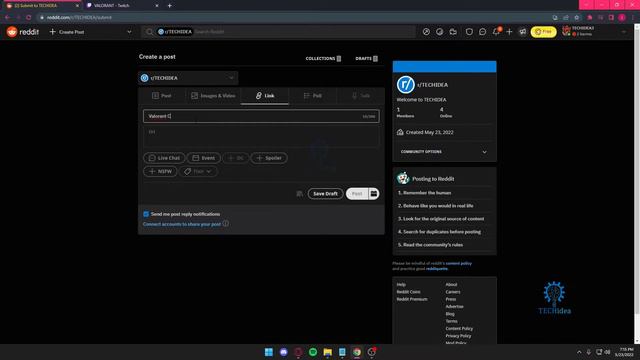This screenshot has height=360, width=640.
Task: Open the r/TECHIDEA community chooser dropdown
Action: tap(188, 78)
